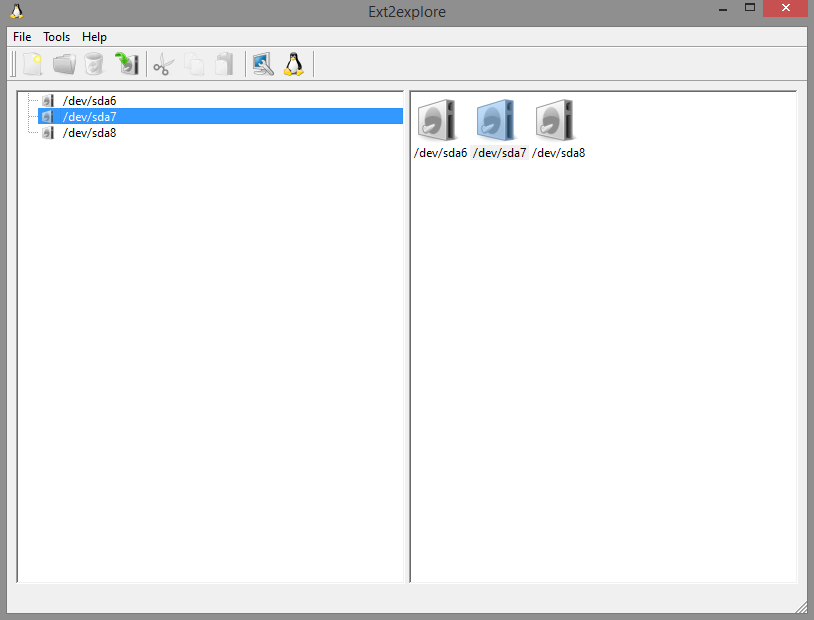This screenshot has height=620, width=814.
Task: Select /dev/sda6 in the tree
Action: pyautogui.click(x=89, y=101)
